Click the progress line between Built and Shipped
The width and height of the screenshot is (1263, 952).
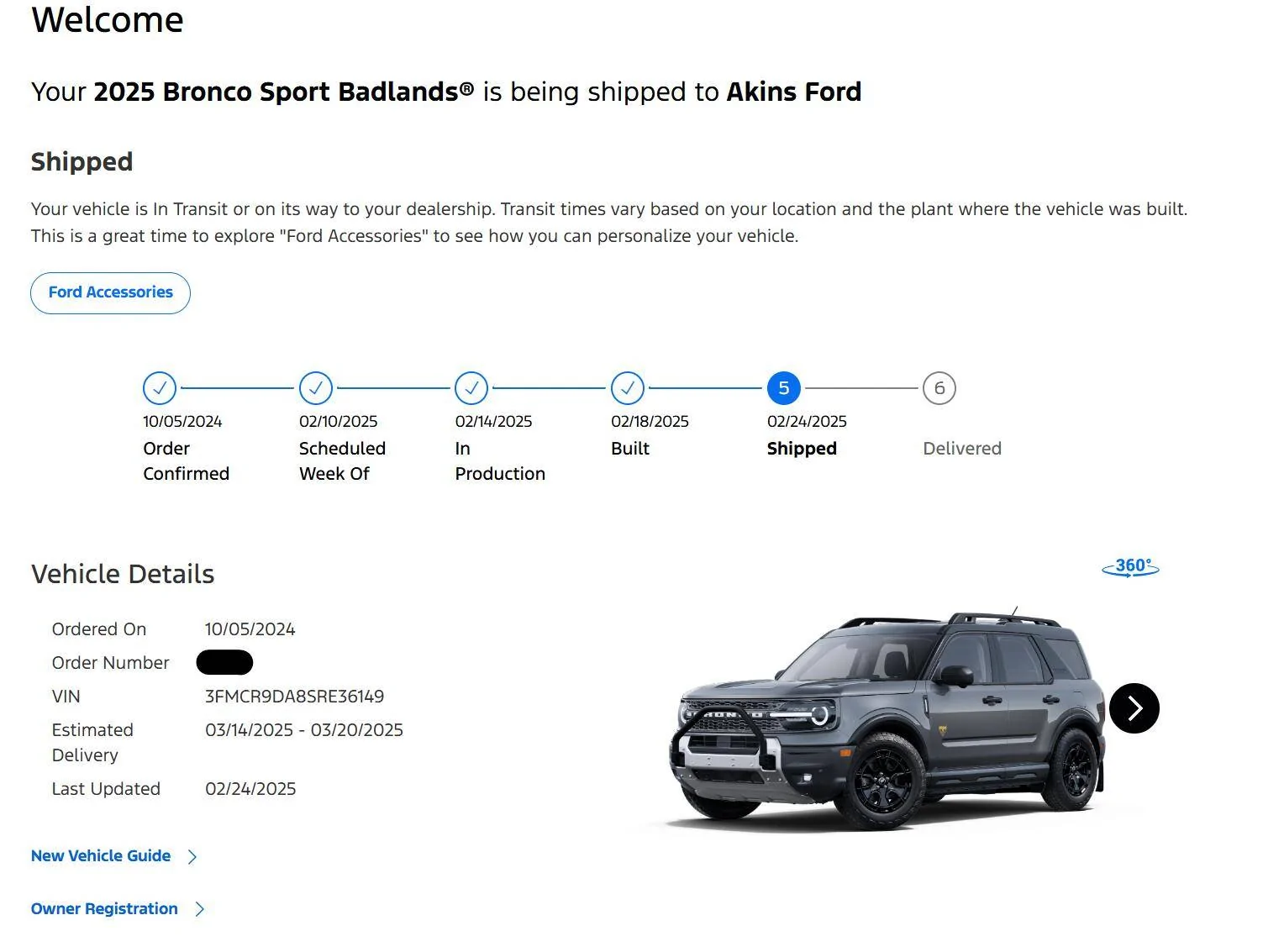point(706,388)
